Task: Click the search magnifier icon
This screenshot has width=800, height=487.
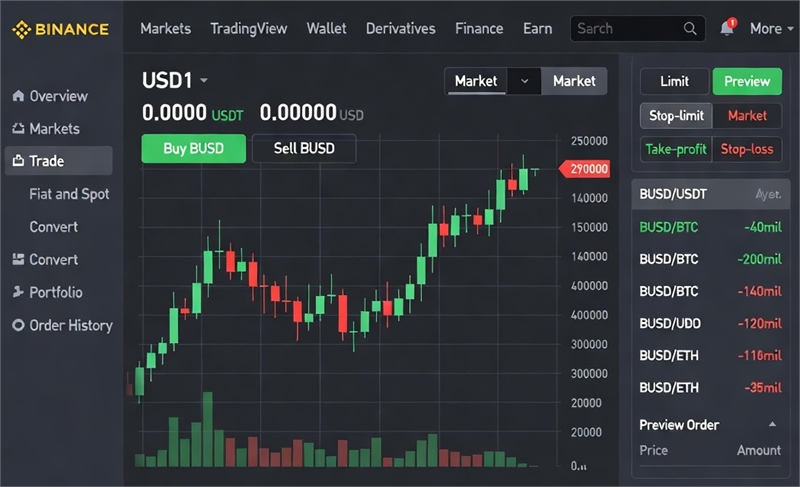Action: click(691, 29)
